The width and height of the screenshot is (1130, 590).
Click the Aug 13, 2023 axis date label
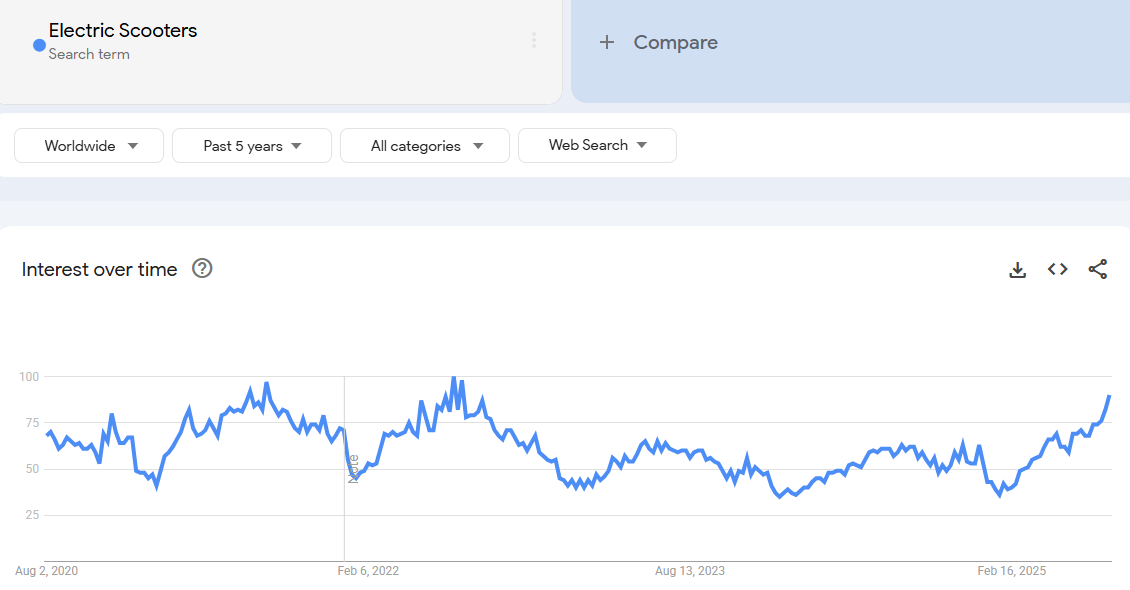click(x=690, y=571)
